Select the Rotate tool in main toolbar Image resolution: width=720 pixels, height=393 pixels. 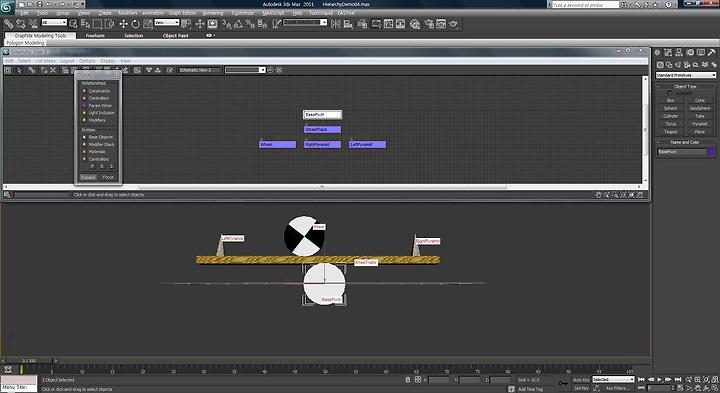click(x=135, y=23)
